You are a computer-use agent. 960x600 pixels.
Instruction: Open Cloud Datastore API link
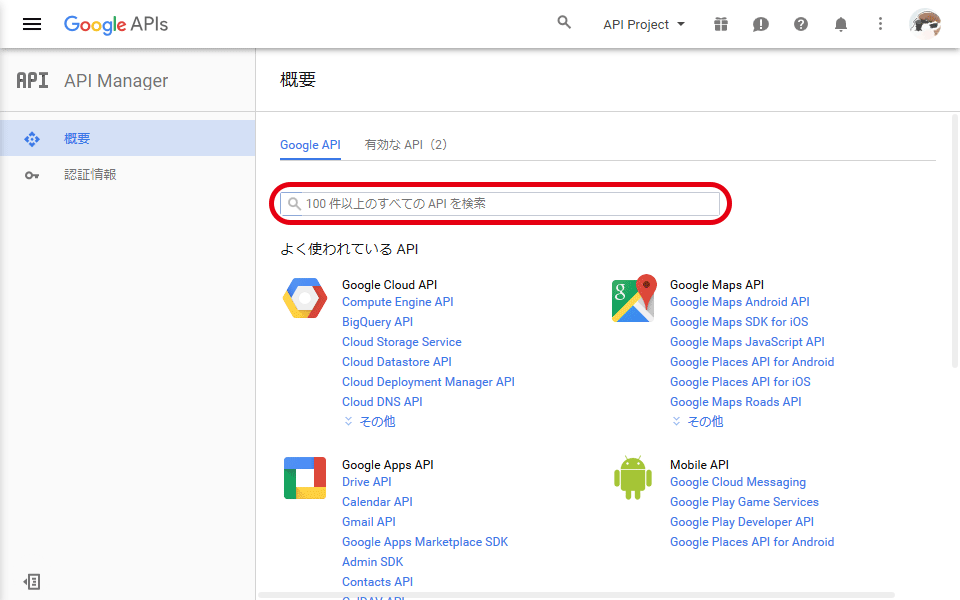(x=397, y=362)
